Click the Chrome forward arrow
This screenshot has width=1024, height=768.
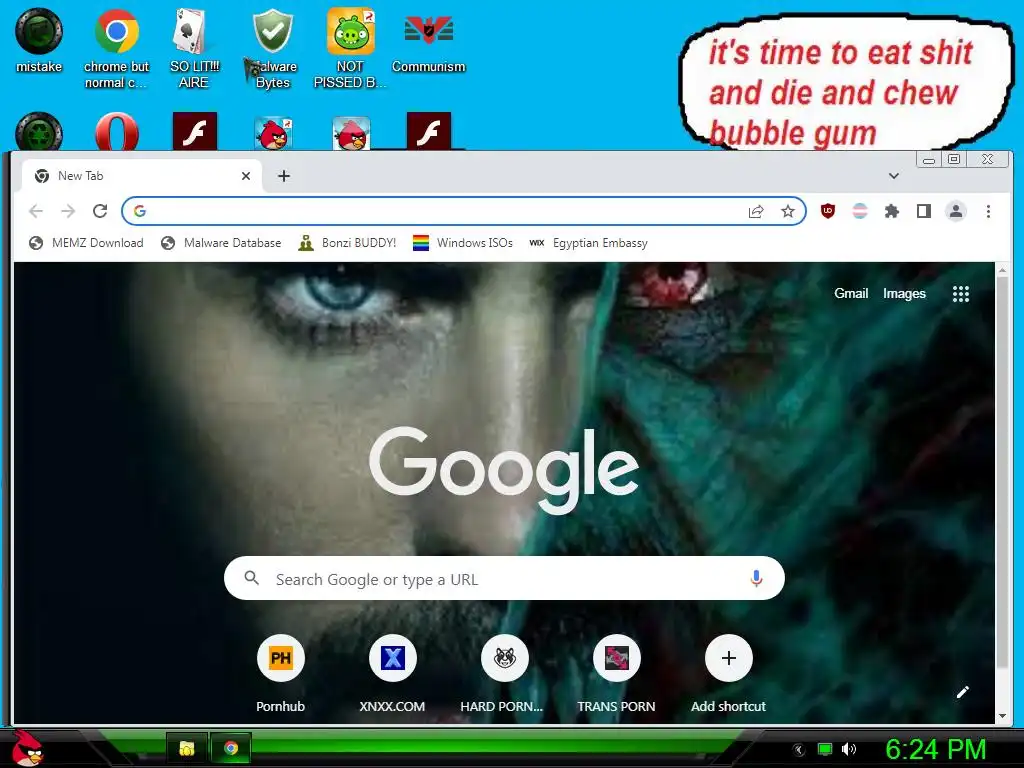[x=68, y=211]
